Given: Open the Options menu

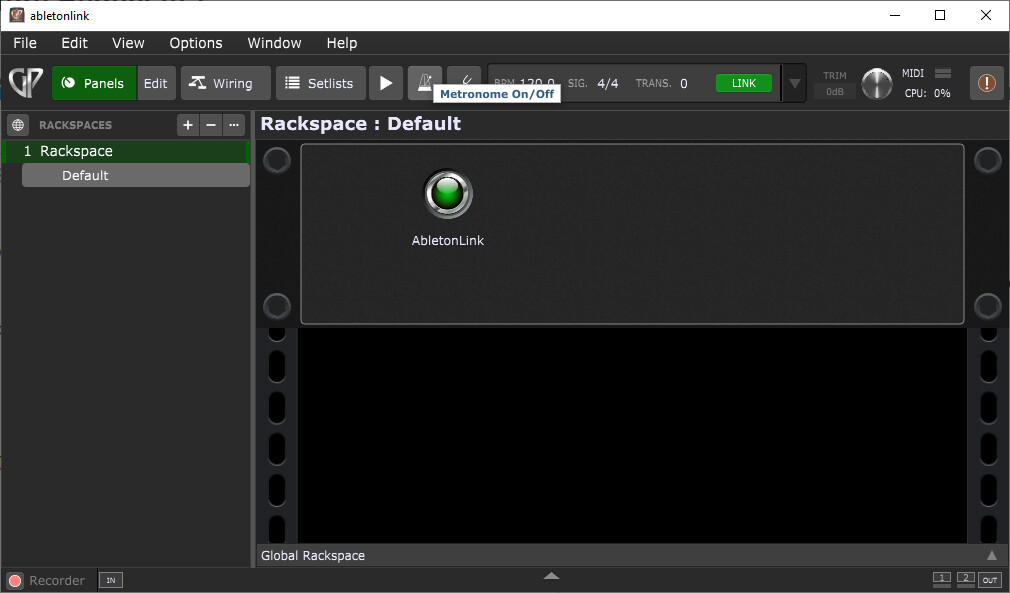Looking at the screenshot, I should coord(196,43).
